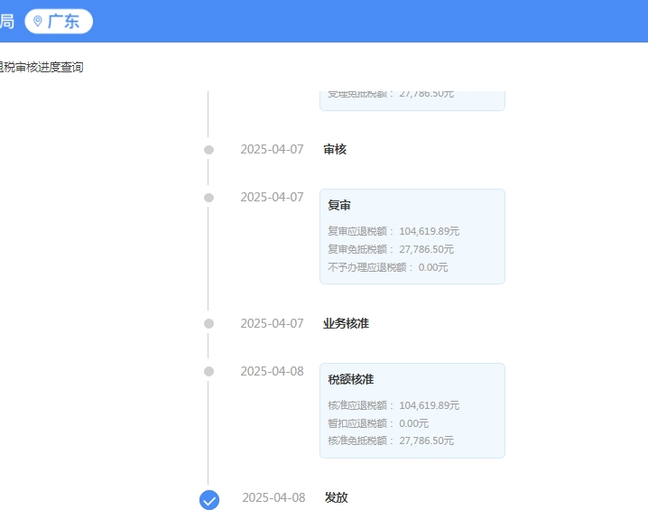Click the 复审免抵税额 27,786.50元 line

[x=391, y=249]
